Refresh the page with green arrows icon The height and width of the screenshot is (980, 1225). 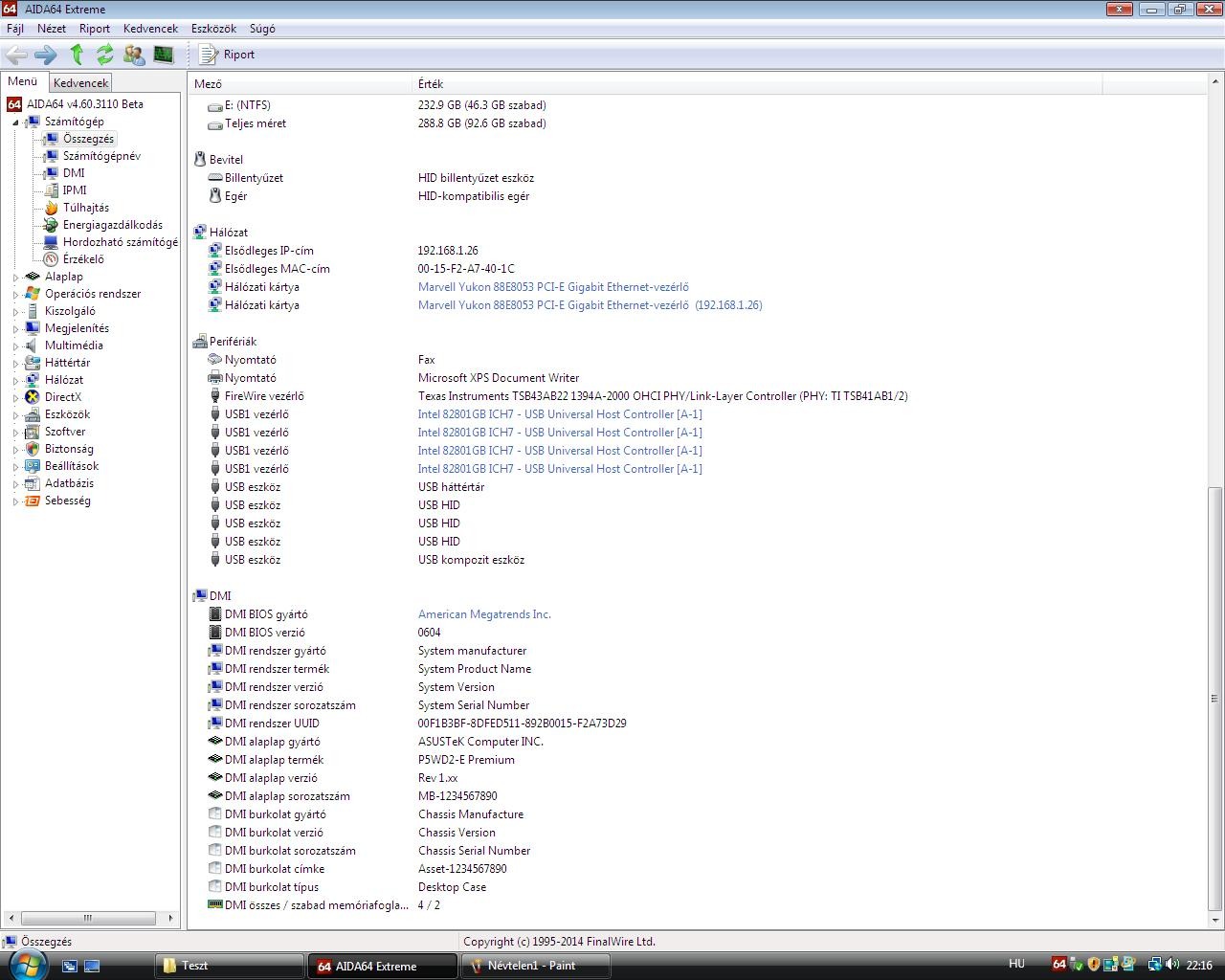105,55
